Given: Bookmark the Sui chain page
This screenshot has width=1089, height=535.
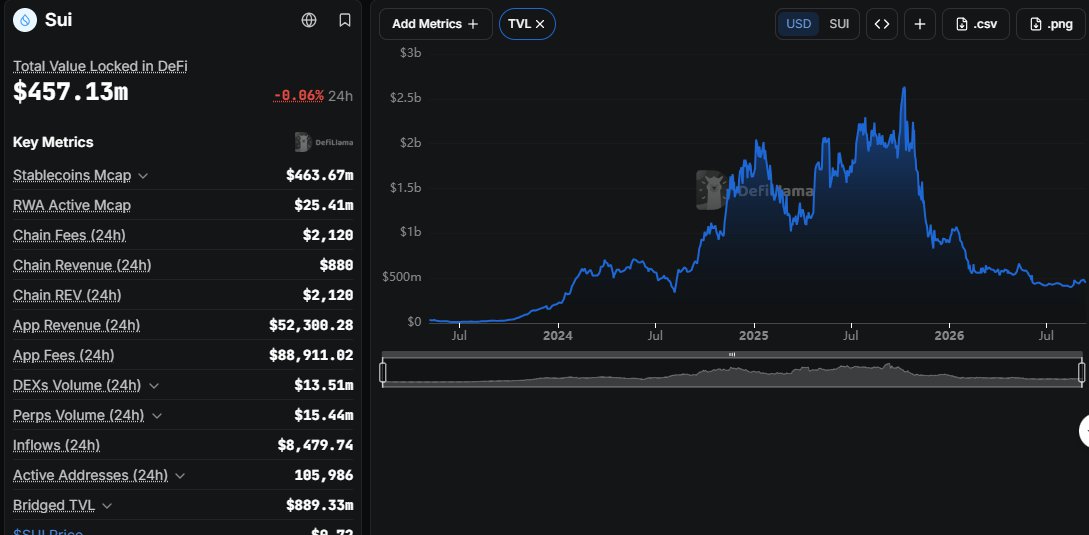Looking at the screenshot, I should click(344, 20).
